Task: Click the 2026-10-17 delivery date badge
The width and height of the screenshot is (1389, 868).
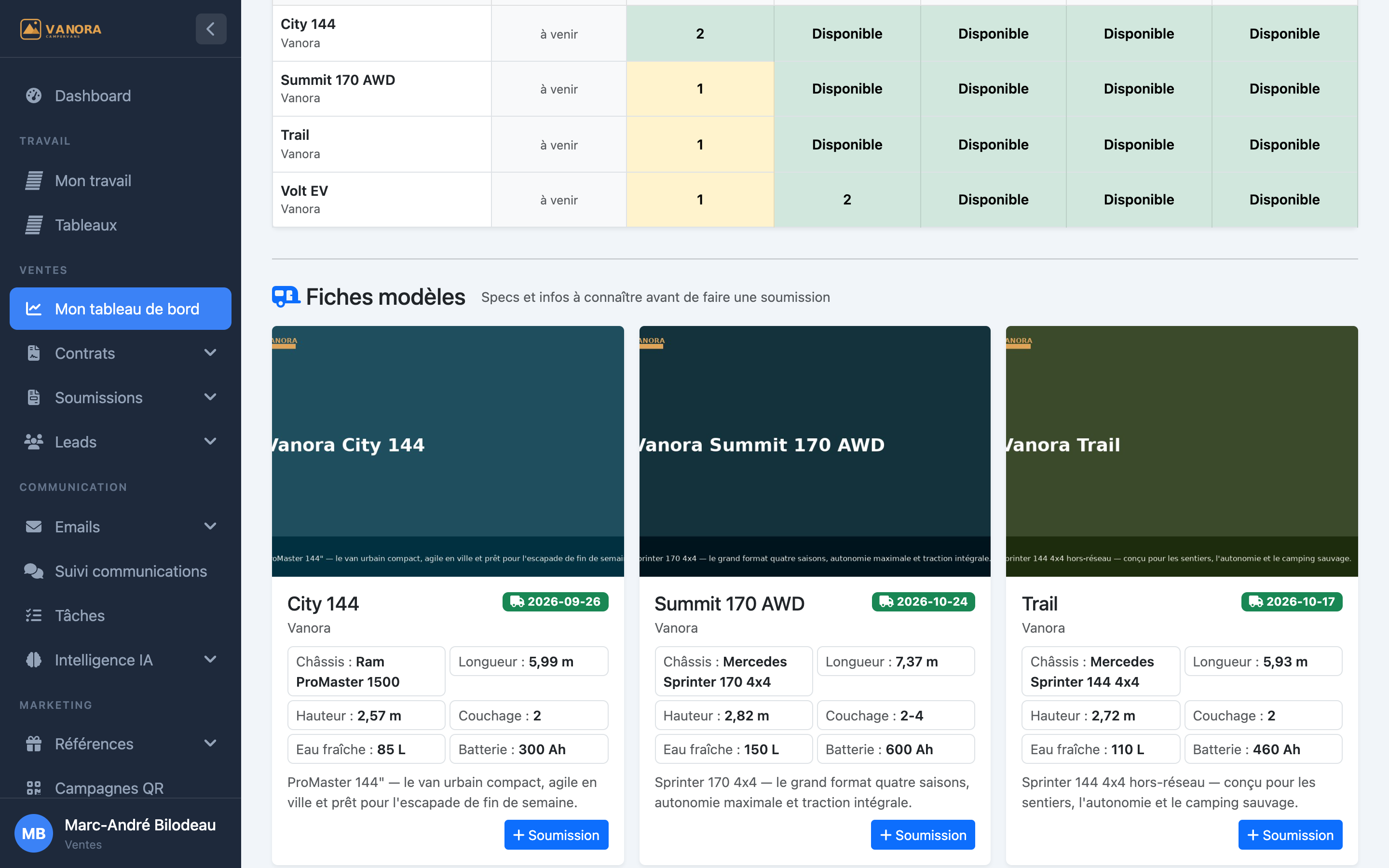Action: coord(1292,602)
